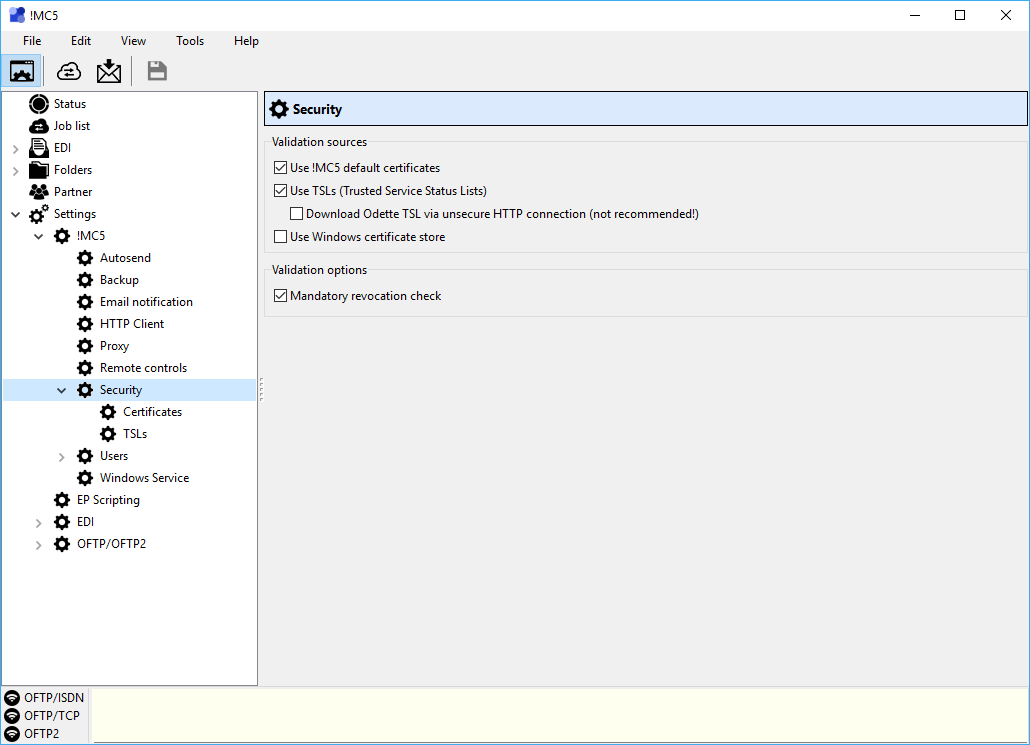Open the Job list cloud icon

(x=39, y=126)
